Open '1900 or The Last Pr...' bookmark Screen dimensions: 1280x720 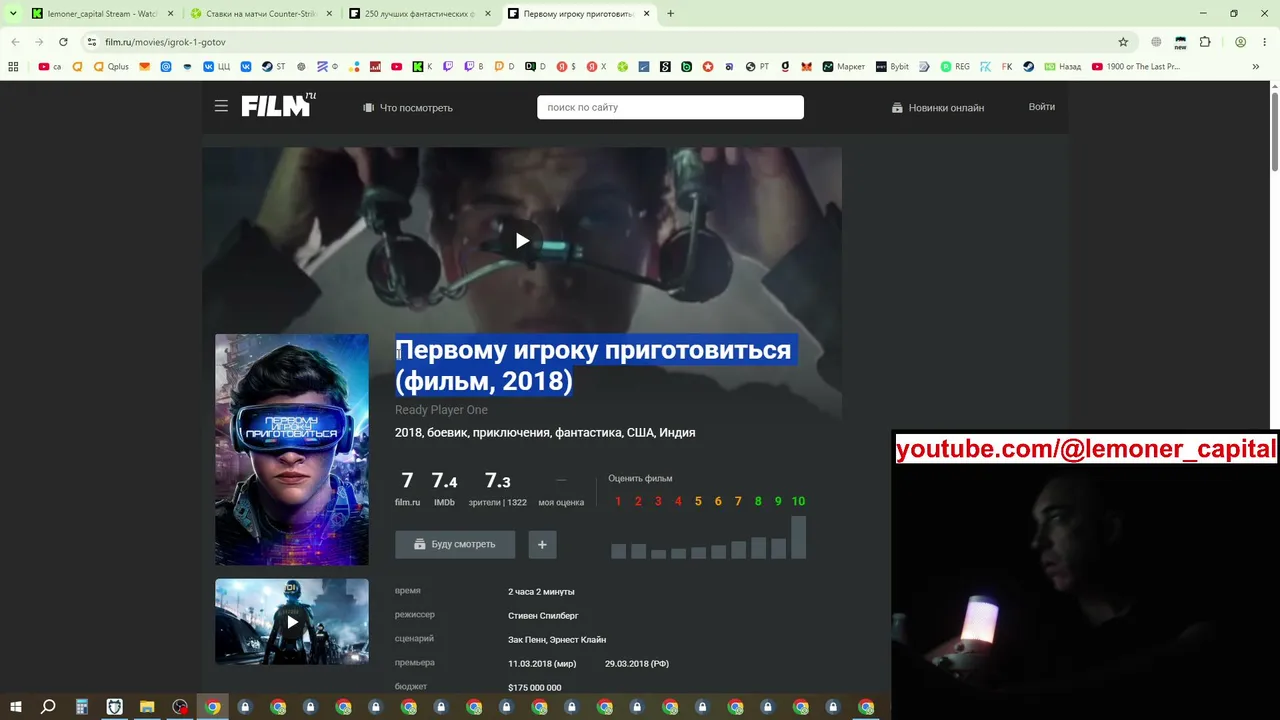pos(1136,67)
